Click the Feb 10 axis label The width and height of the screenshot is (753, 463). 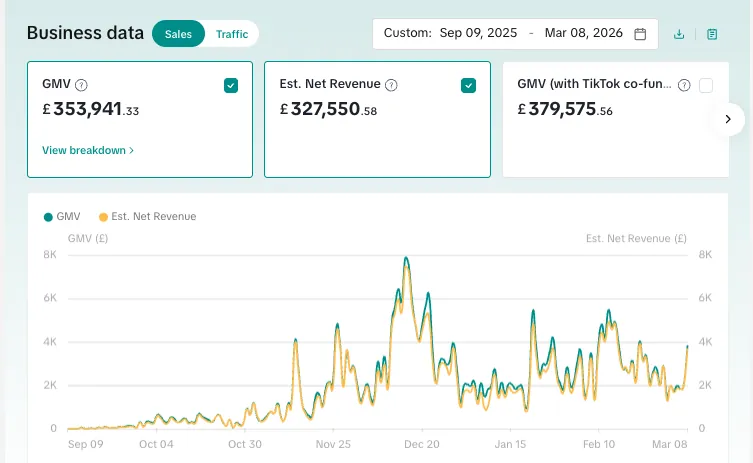pyautogui.click(x=599, y=444)
